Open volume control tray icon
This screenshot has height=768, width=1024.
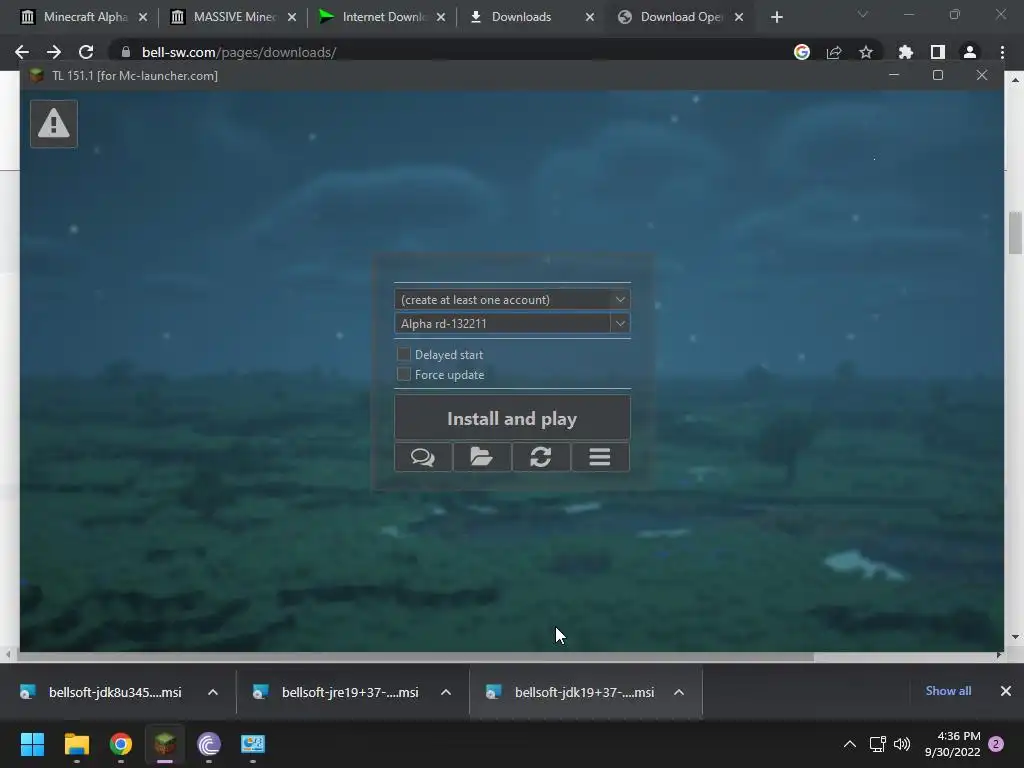click(x=902, y=744)
